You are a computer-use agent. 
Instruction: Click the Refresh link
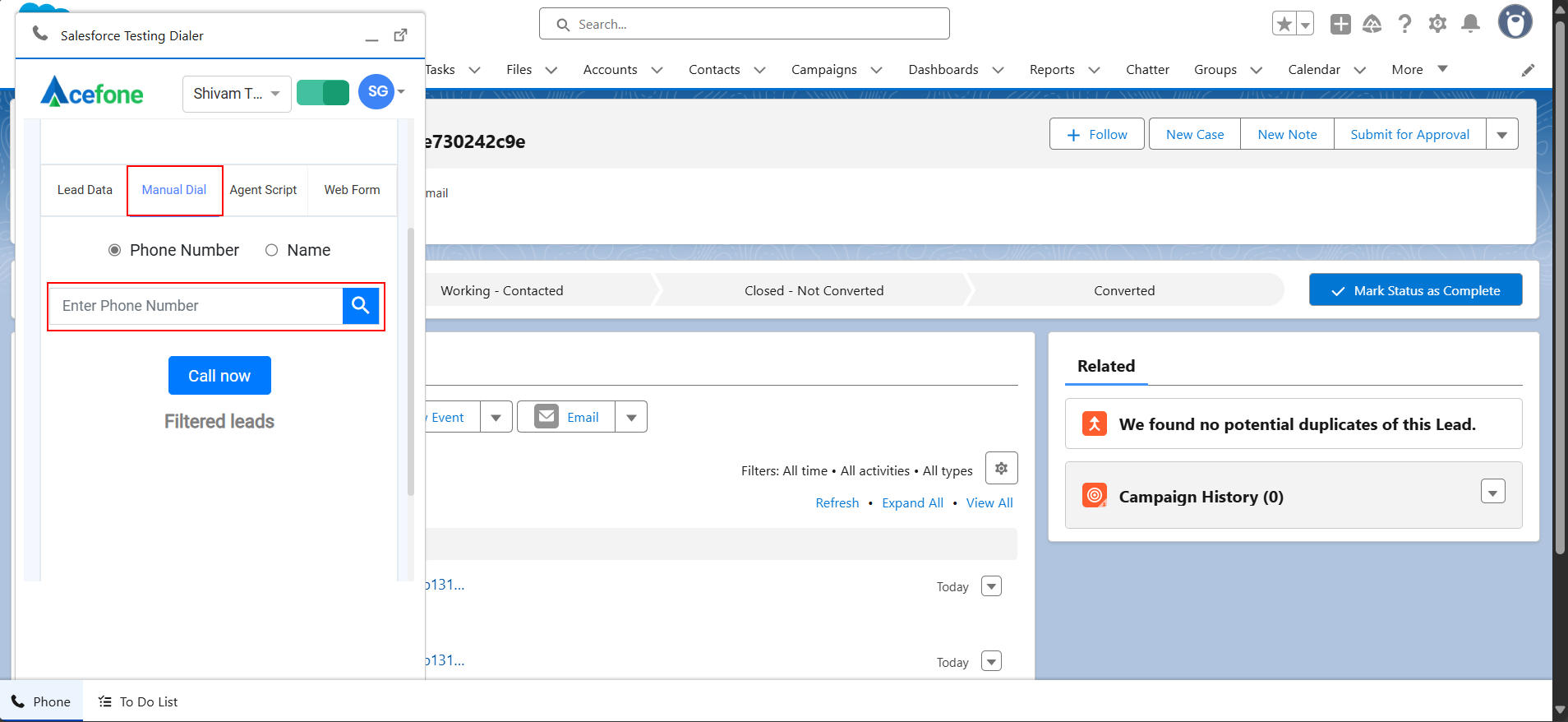pyautogui.click(x=837, y=502)
